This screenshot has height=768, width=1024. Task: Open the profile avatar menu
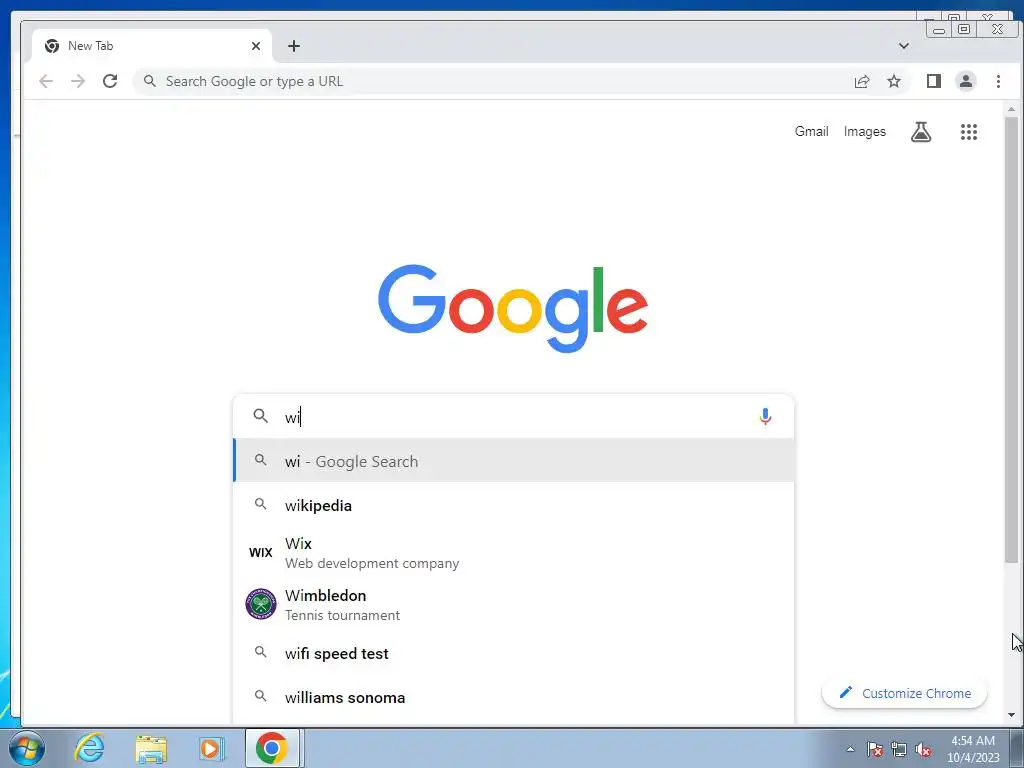point(965,81)
